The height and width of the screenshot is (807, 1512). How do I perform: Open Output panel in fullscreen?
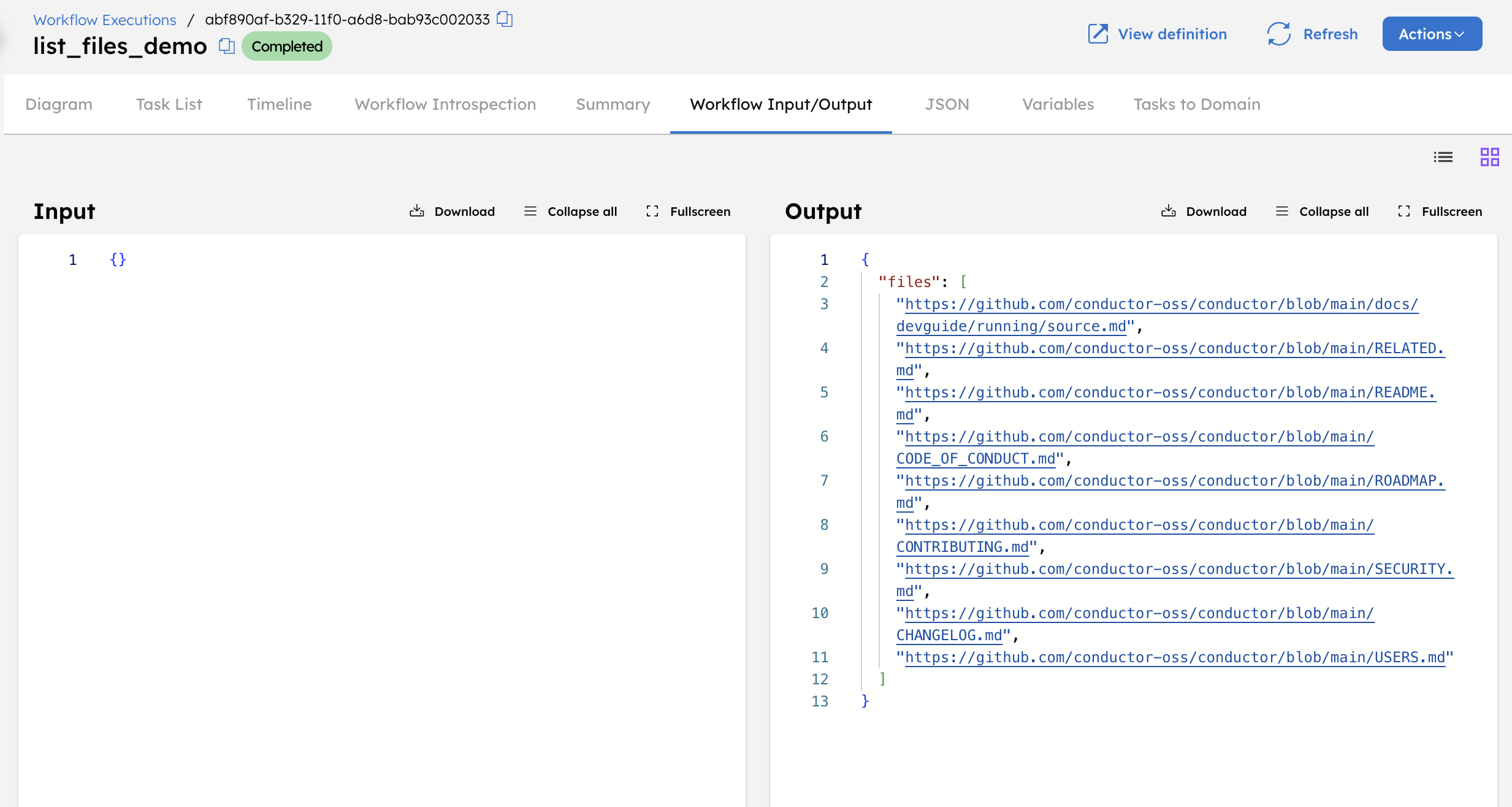(1440, 211)
